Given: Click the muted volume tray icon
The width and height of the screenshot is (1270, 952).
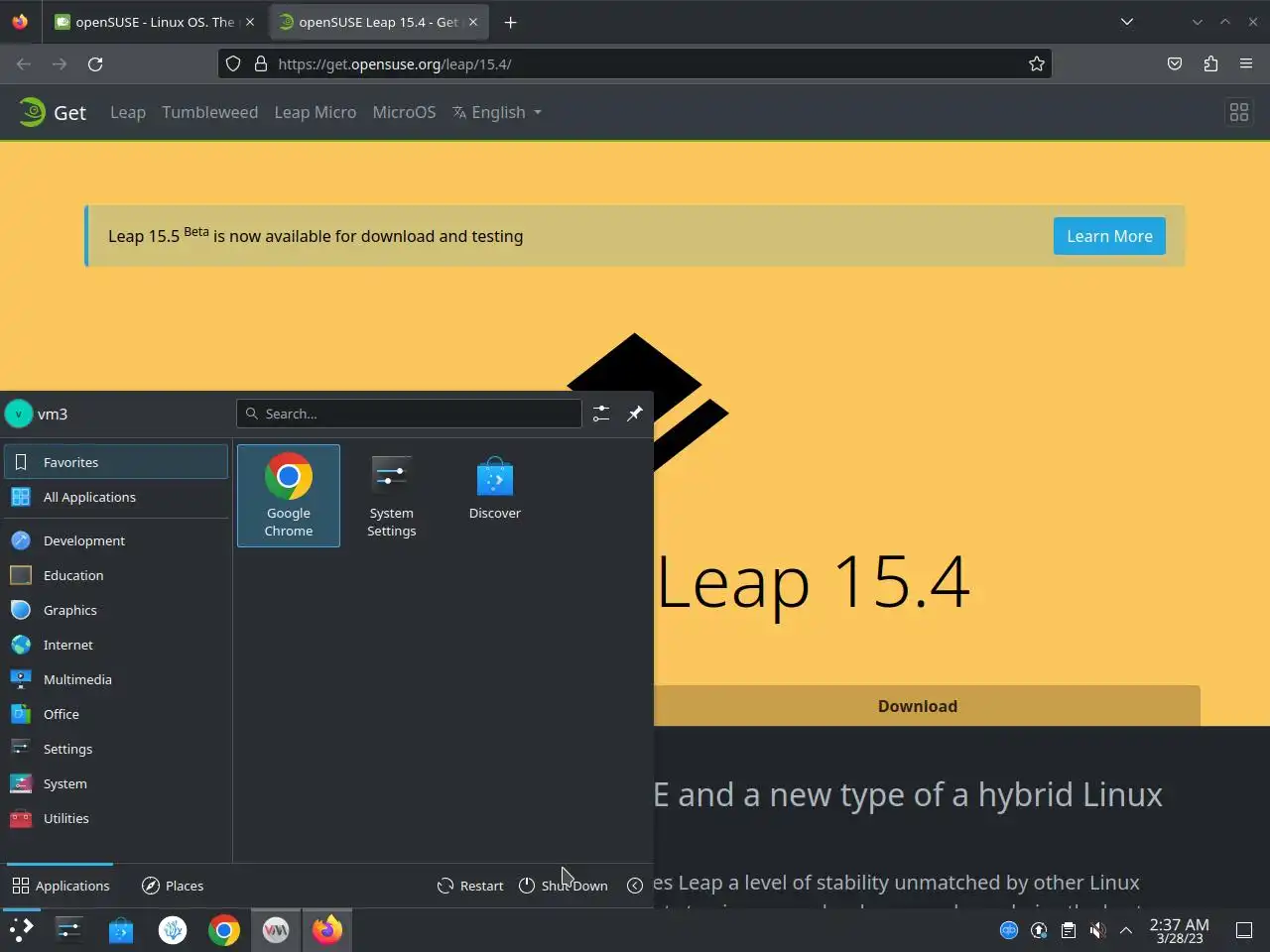Looking at the screenshot, I should click(x=1097, y=930).
